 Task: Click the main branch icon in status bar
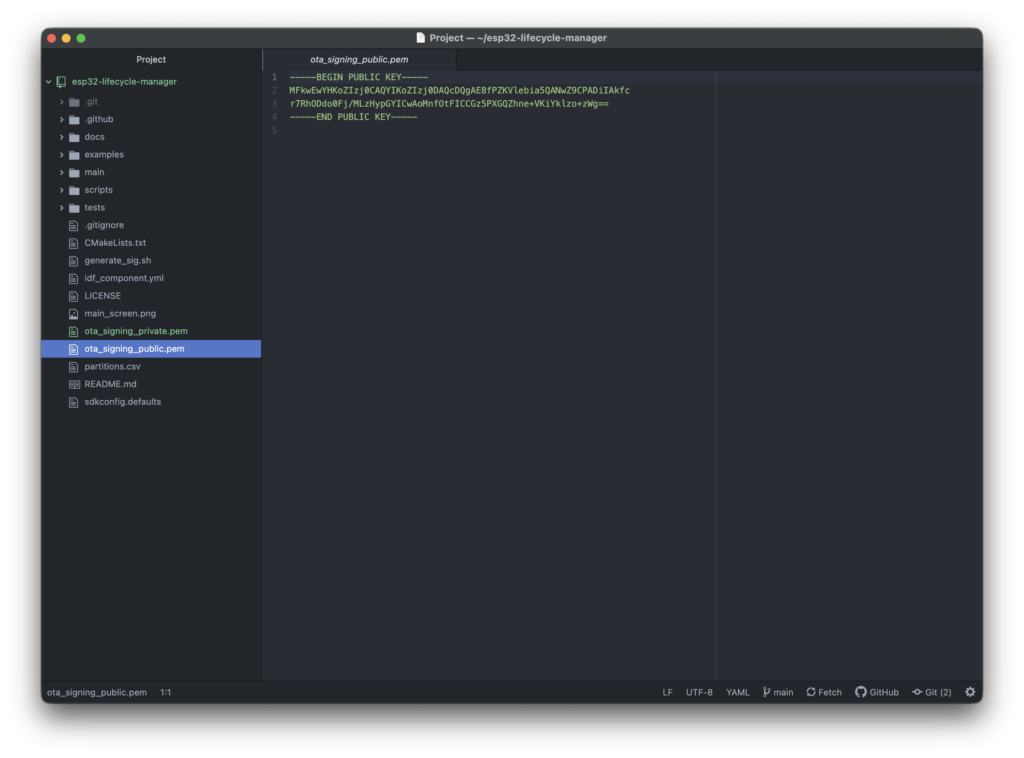(767, 692)
